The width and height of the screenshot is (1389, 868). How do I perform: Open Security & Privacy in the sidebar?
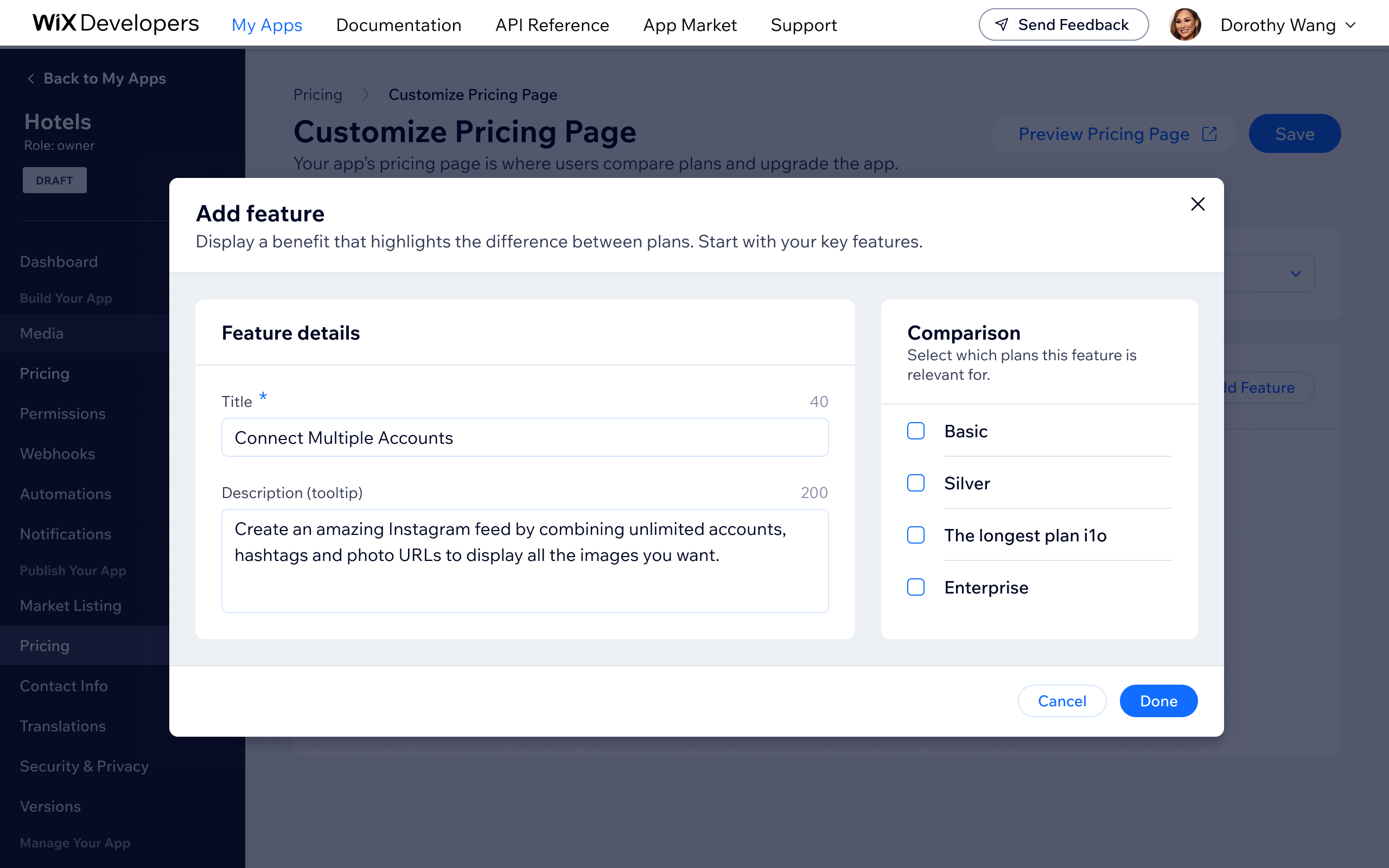point(85,767)
